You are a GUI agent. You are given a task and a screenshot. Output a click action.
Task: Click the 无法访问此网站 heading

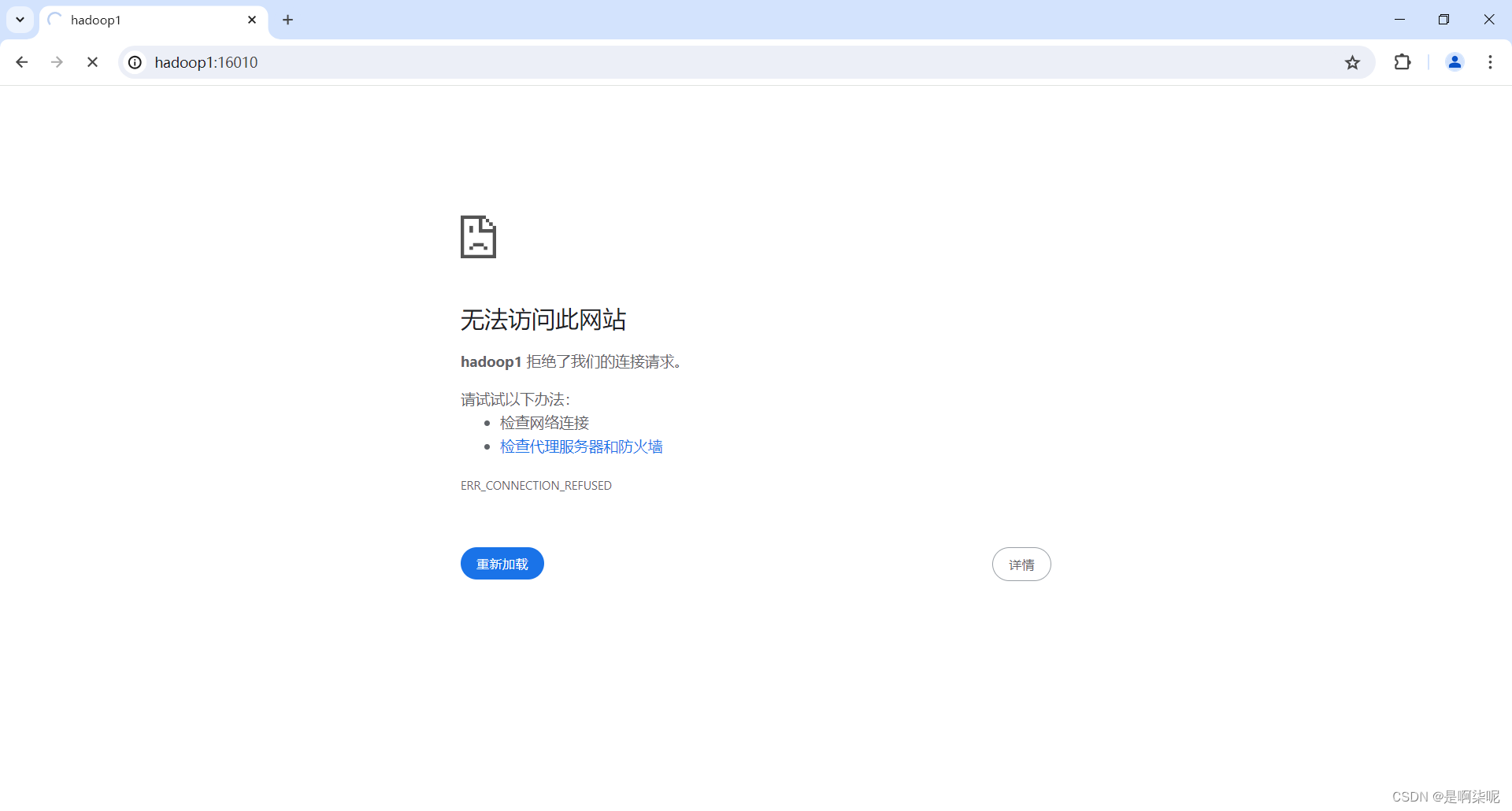pos(543,320)
